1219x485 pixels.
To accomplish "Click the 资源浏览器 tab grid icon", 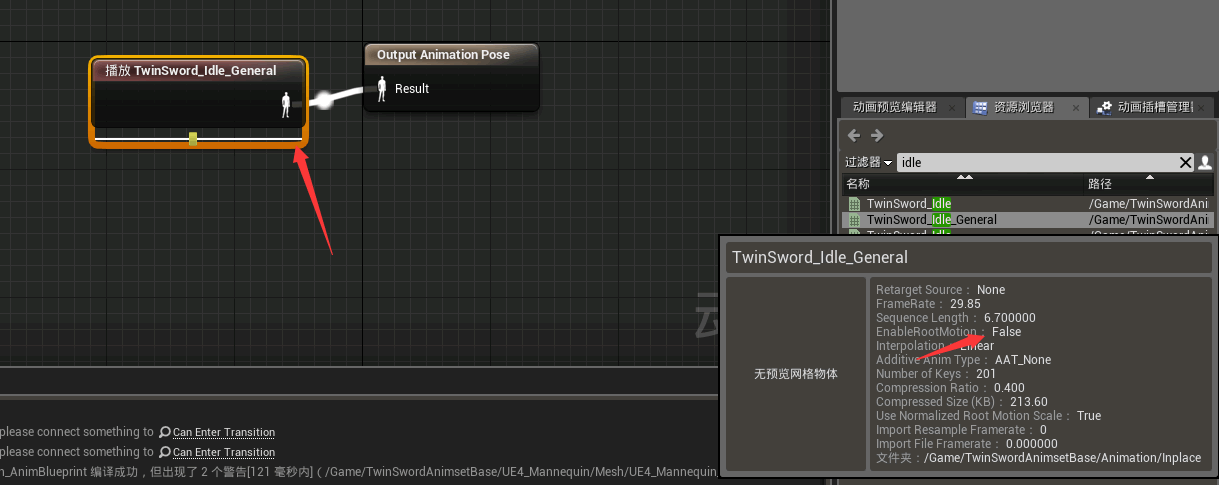I will point(980,107).
